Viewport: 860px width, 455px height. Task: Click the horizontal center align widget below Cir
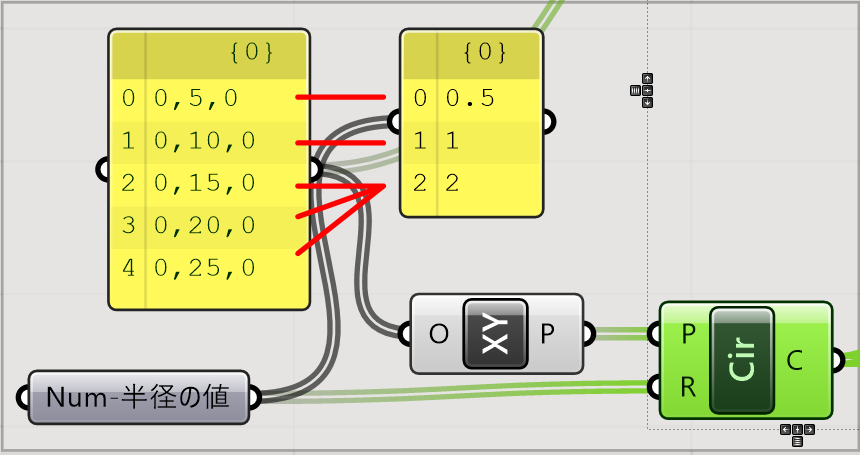[797, 429]
